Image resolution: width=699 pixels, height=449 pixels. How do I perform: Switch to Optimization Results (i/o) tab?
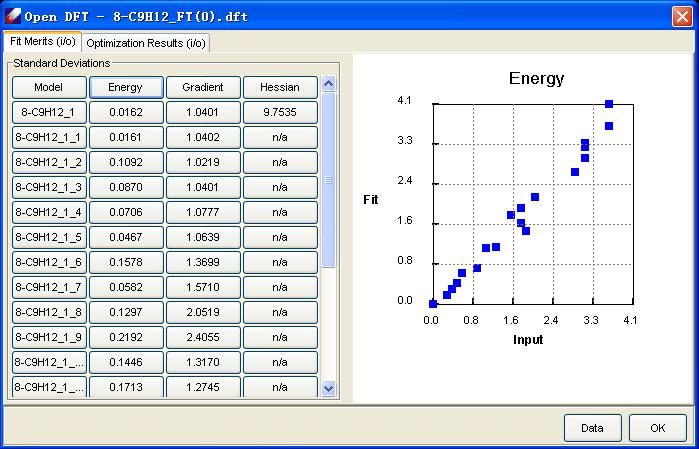(146, 43)
